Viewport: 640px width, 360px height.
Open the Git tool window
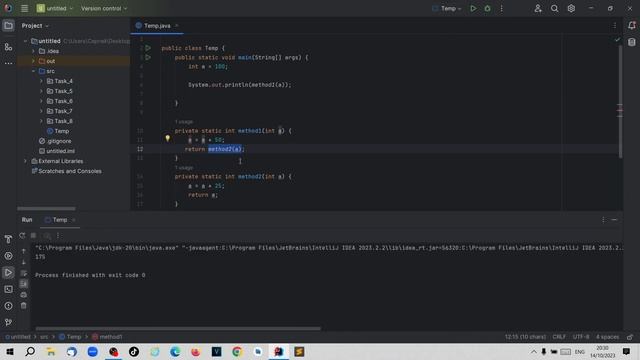8,322
